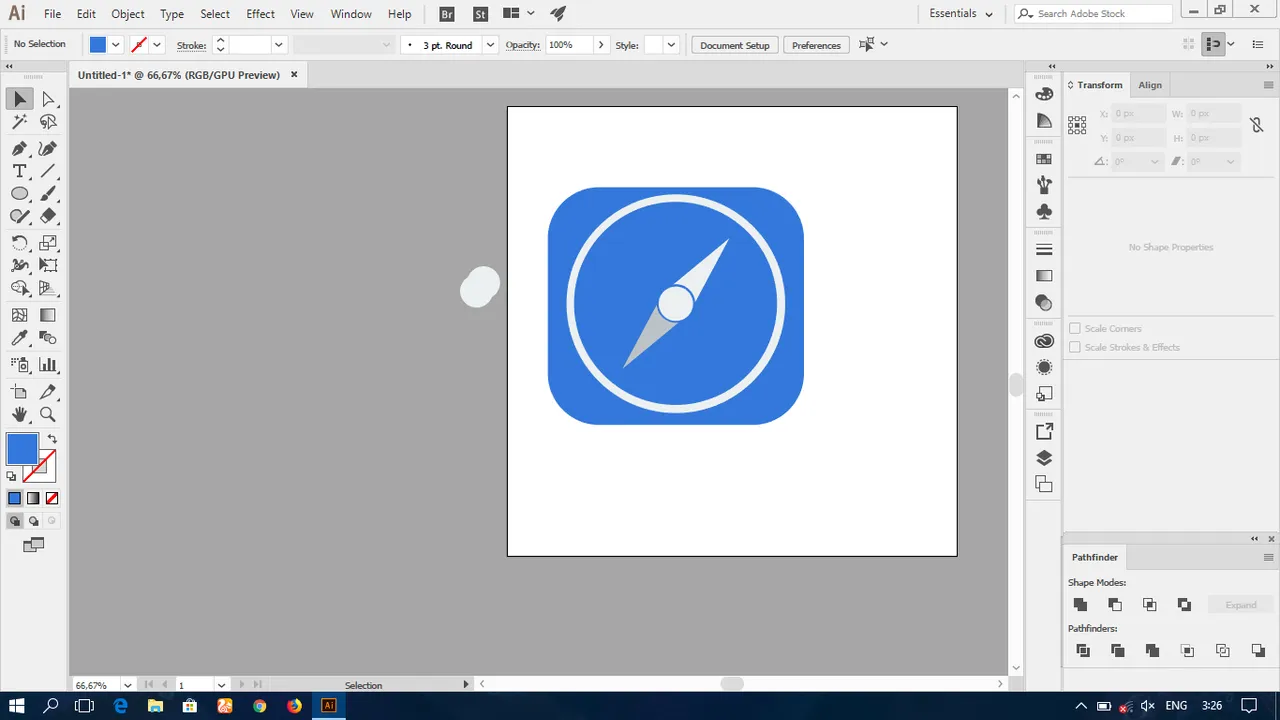Viewport: 1280px width, 720px height.
Task: Set fill mode to Color
Action: pos(14,498)
